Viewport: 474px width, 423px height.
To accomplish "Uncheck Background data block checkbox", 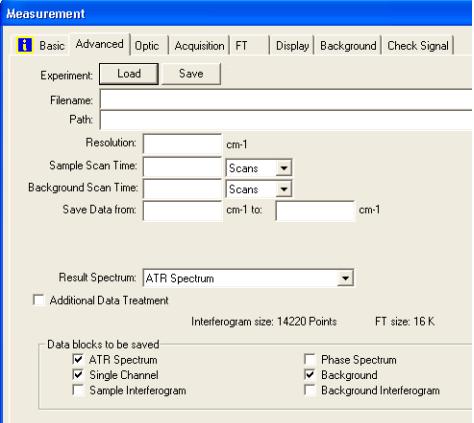I will tap(310, 375).
